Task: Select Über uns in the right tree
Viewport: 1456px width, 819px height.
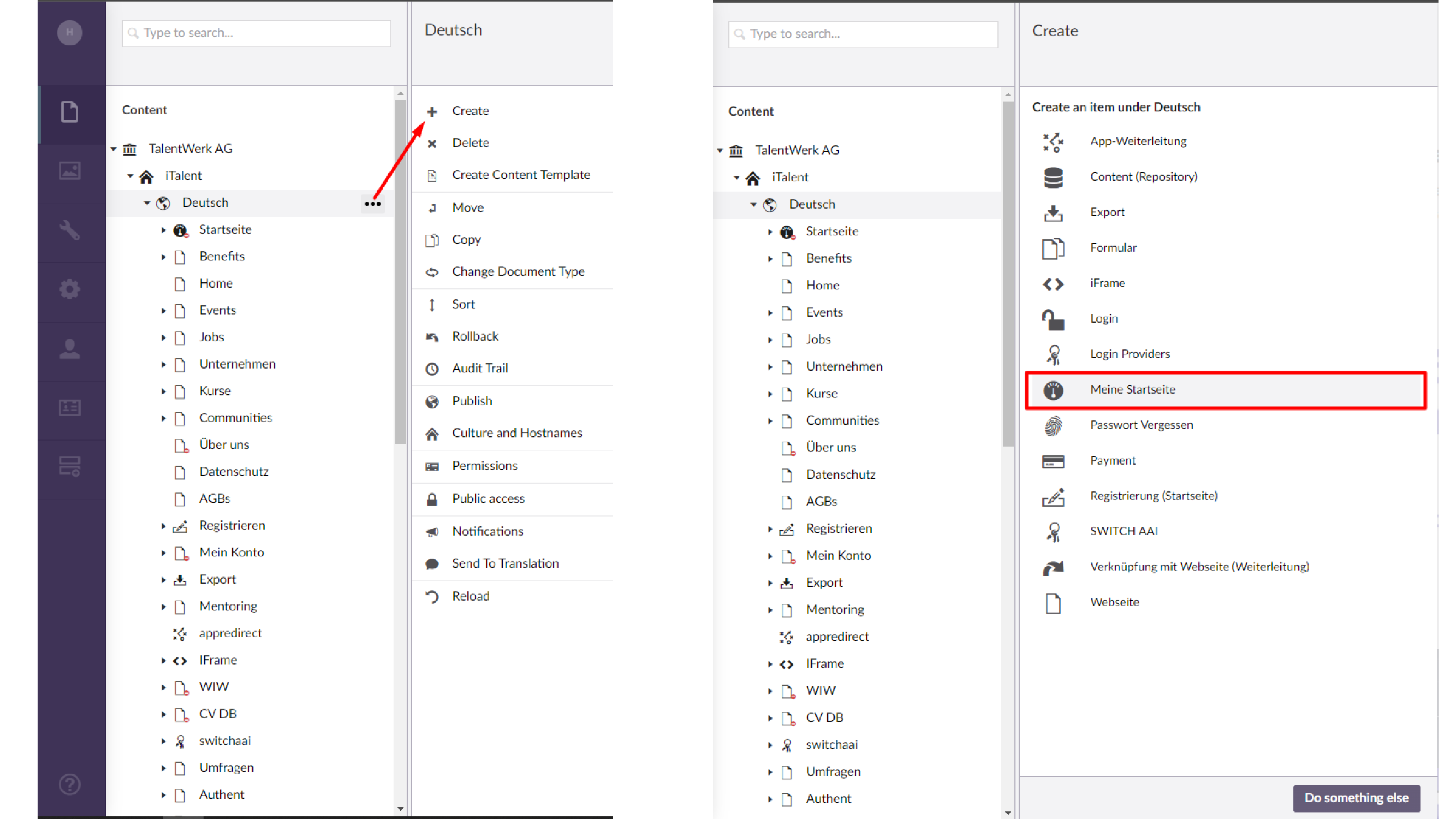Action: tap(831, 447)
